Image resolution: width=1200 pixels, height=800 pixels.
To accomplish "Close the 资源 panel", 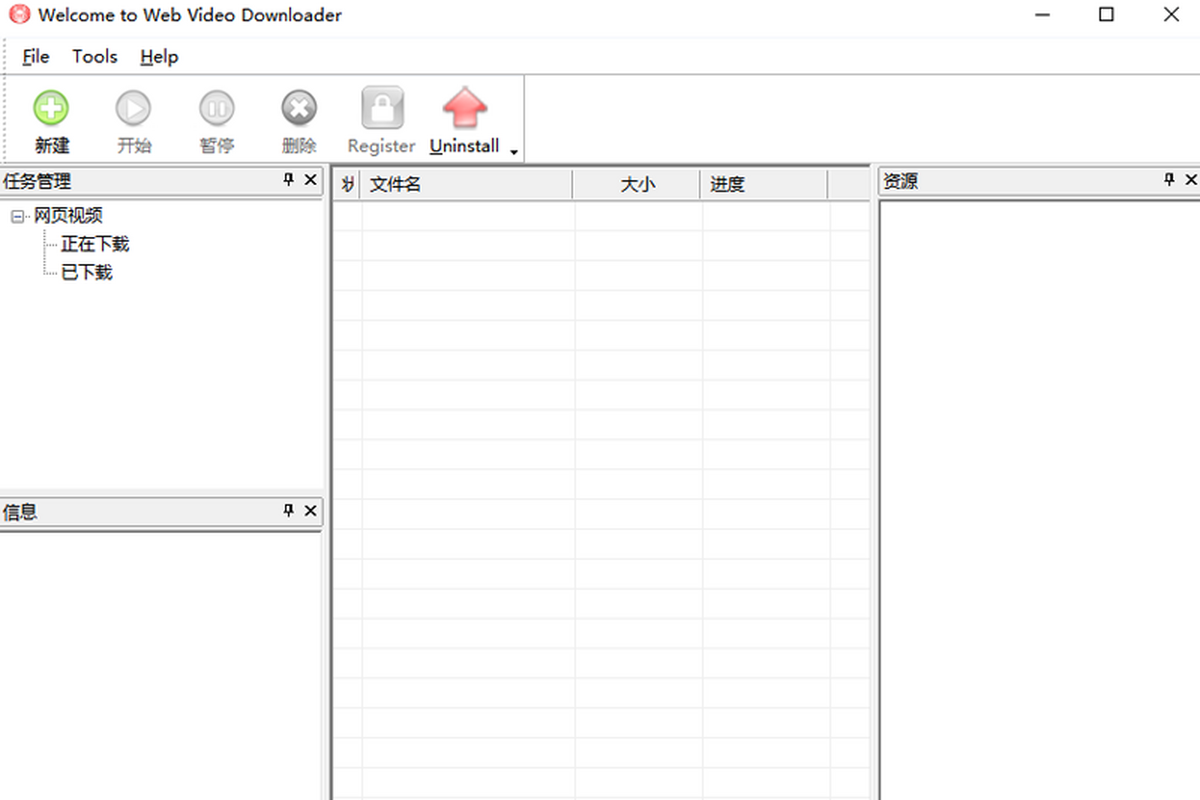I will [1191, 180].
